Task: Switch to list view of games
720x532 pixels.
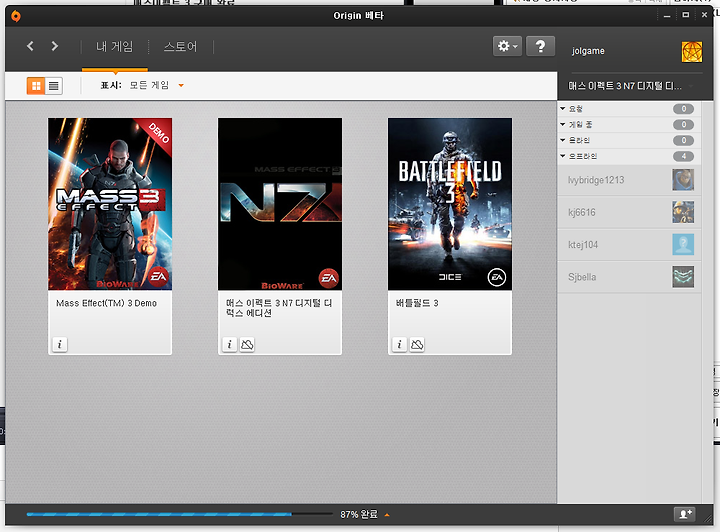Action: coord(54,86)
